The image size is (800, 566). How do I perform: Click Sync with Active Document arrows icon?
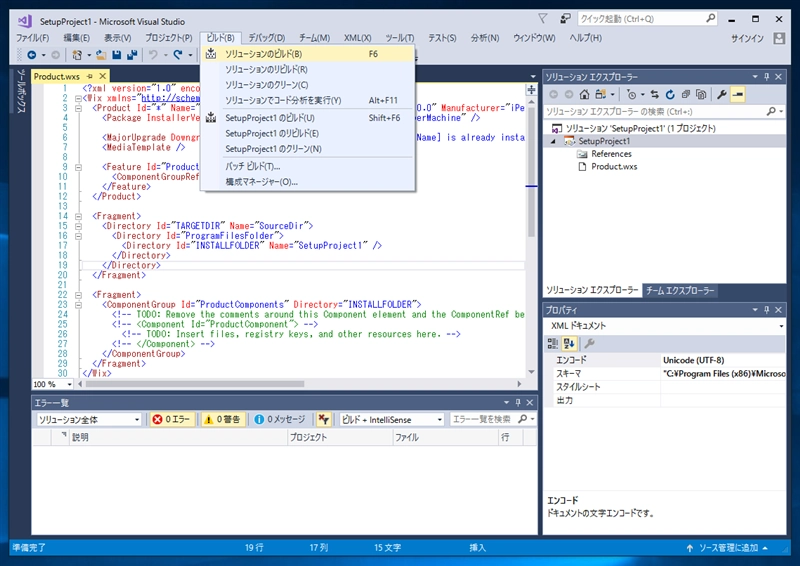[x=655, y=94]
